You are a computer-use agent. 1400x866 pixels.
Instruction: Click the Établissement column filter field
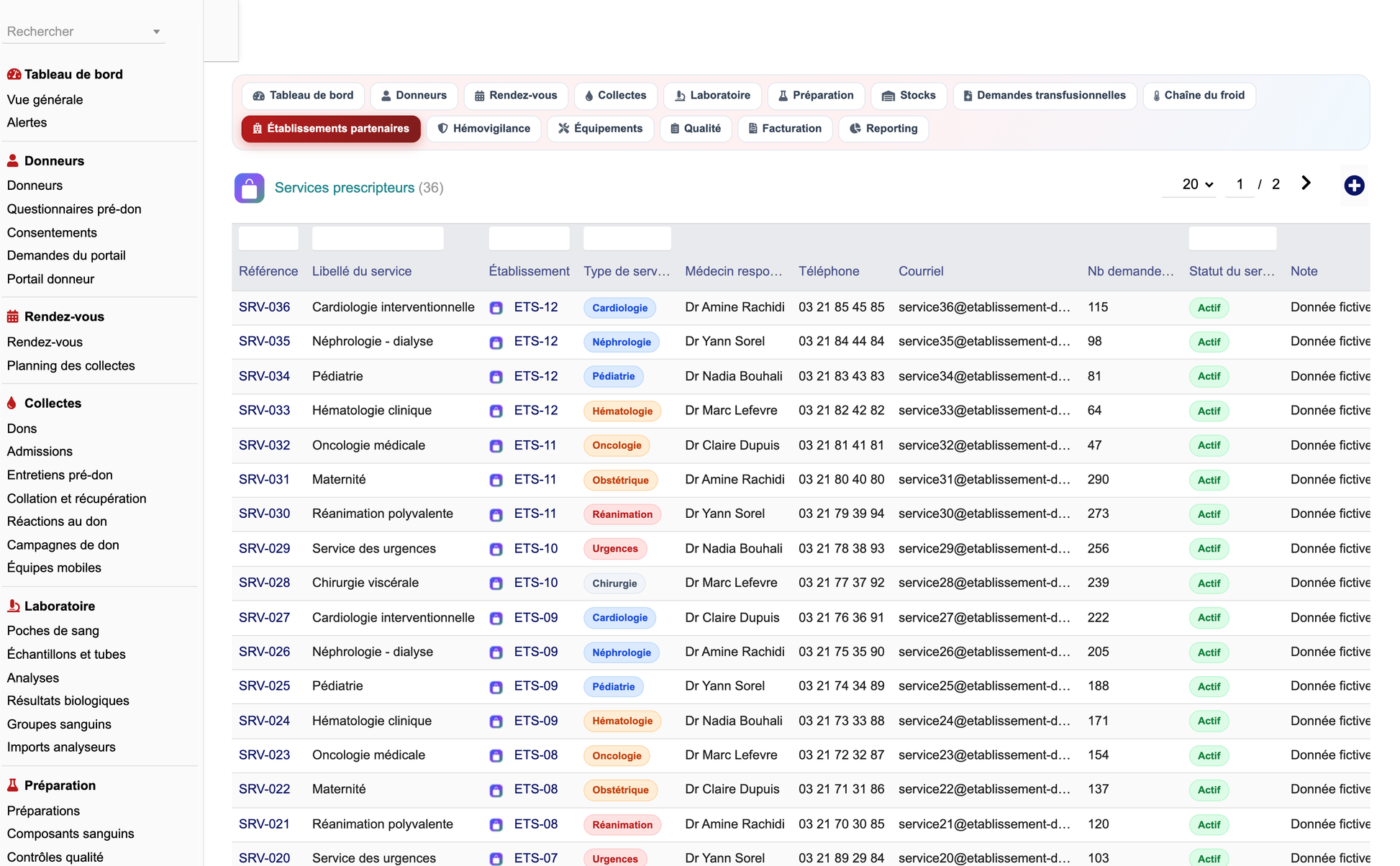pyautogui.click(x=529, y=238)
